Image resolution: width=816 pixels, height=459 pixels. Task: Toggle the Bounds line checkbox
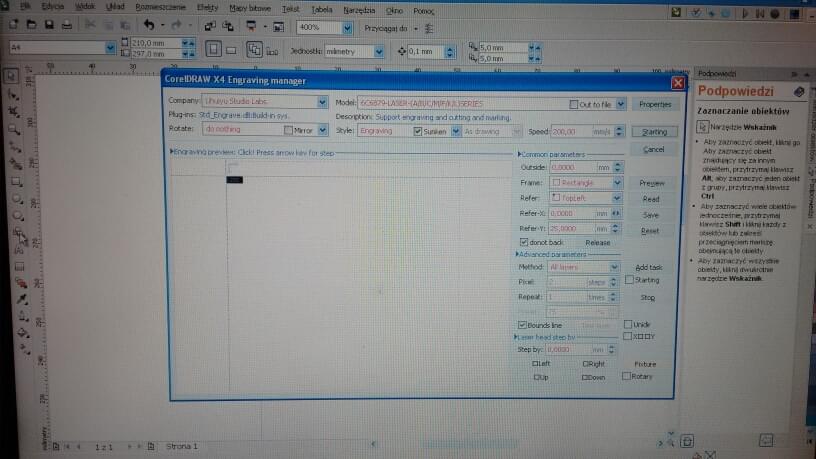[x=522, y=325]
